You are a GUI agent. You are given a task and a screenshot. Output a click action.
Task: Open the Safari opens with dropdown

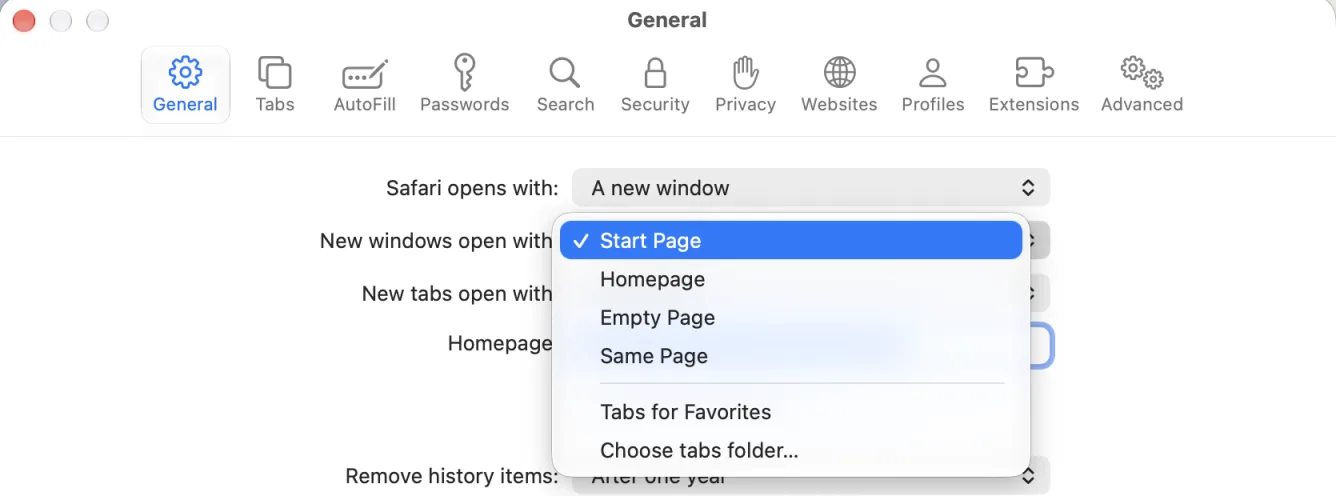(x=811, y=188)
